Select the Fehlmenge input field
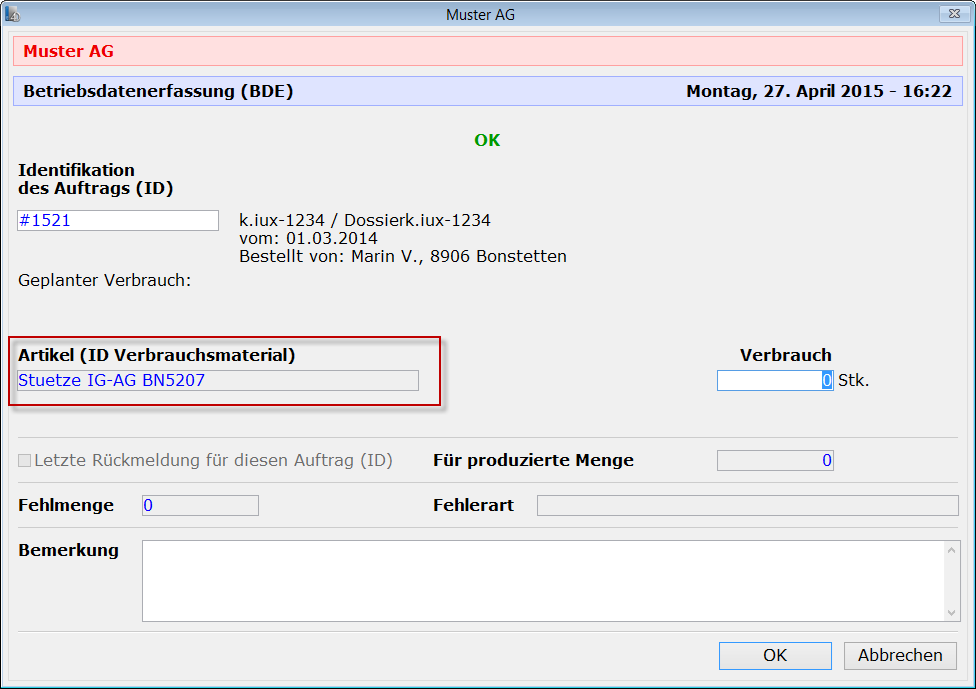The height and width of the screenshot is (689, 976). click(x=200, y=506)
